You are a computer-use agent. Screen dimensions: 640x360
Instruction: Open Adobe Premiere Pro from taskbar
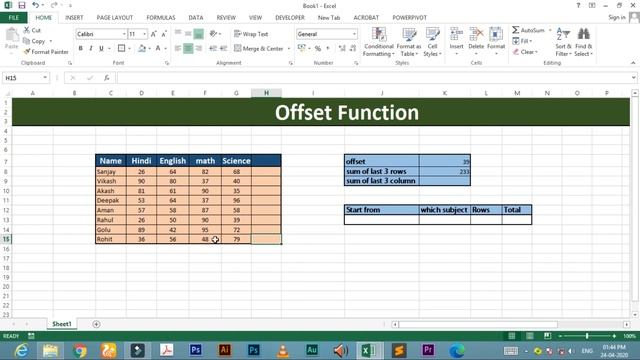click(x=428, y=350)
